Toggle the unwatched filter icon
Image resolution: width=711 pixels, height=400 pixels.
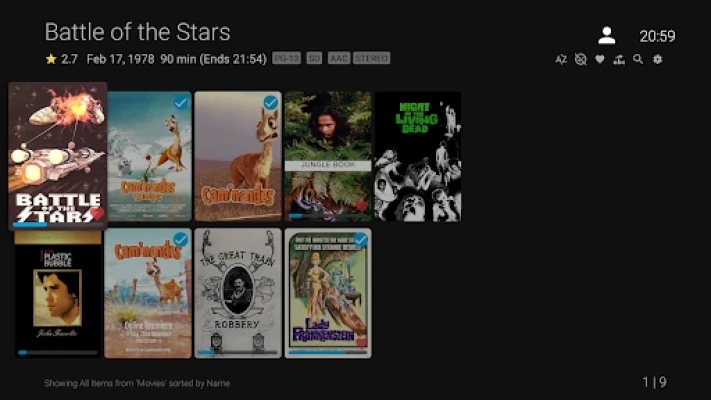point(580,59)
